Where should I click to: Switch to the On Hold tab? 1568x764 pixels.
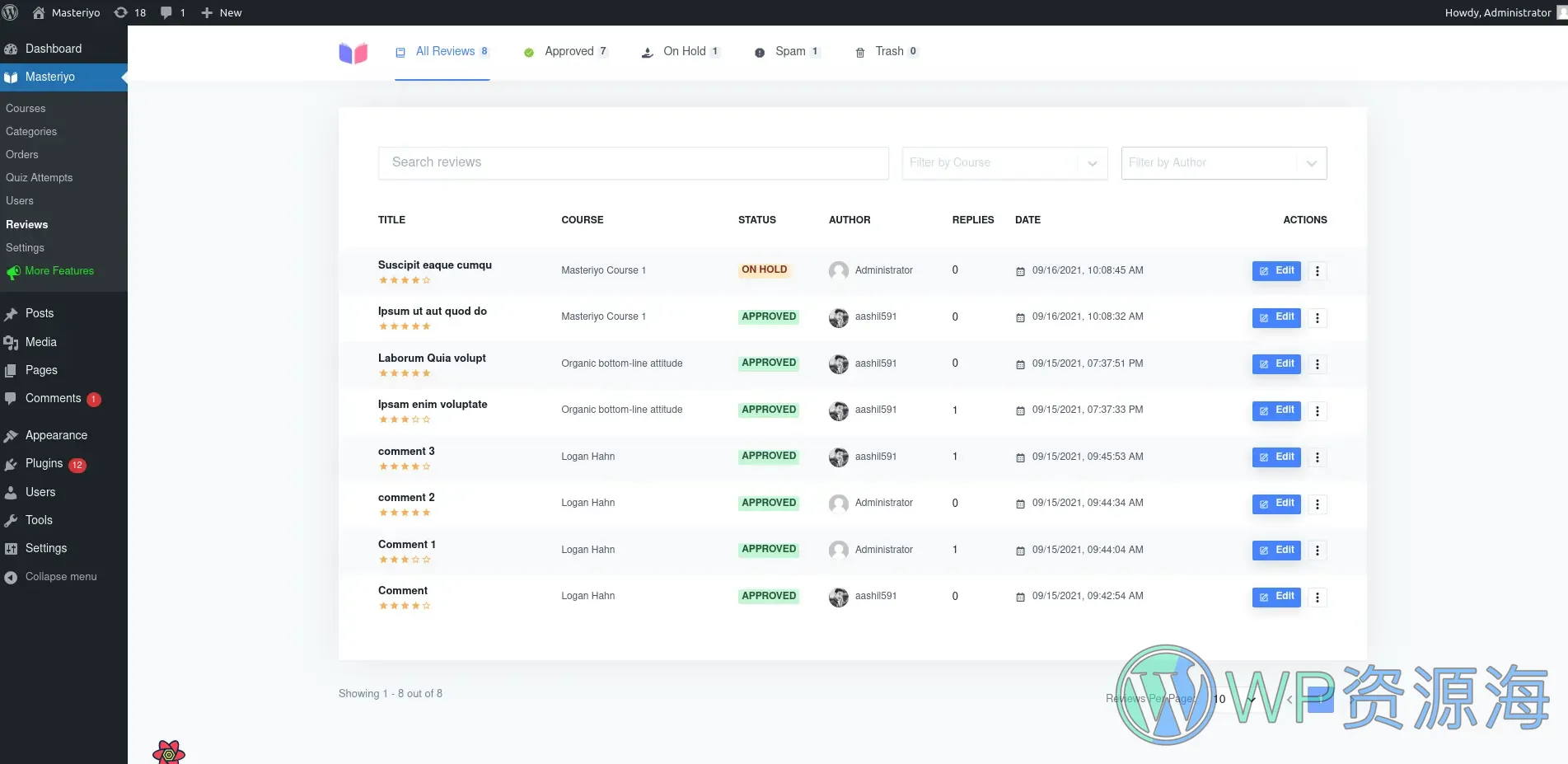click(682, 52)
